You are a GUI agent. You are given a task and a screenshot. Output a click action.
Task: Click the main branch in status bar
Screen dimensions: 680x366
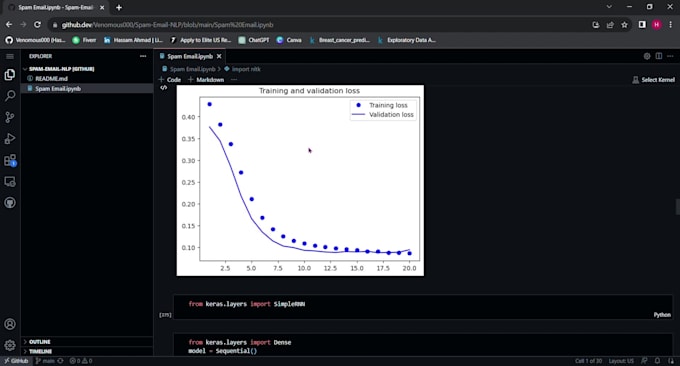45,361
